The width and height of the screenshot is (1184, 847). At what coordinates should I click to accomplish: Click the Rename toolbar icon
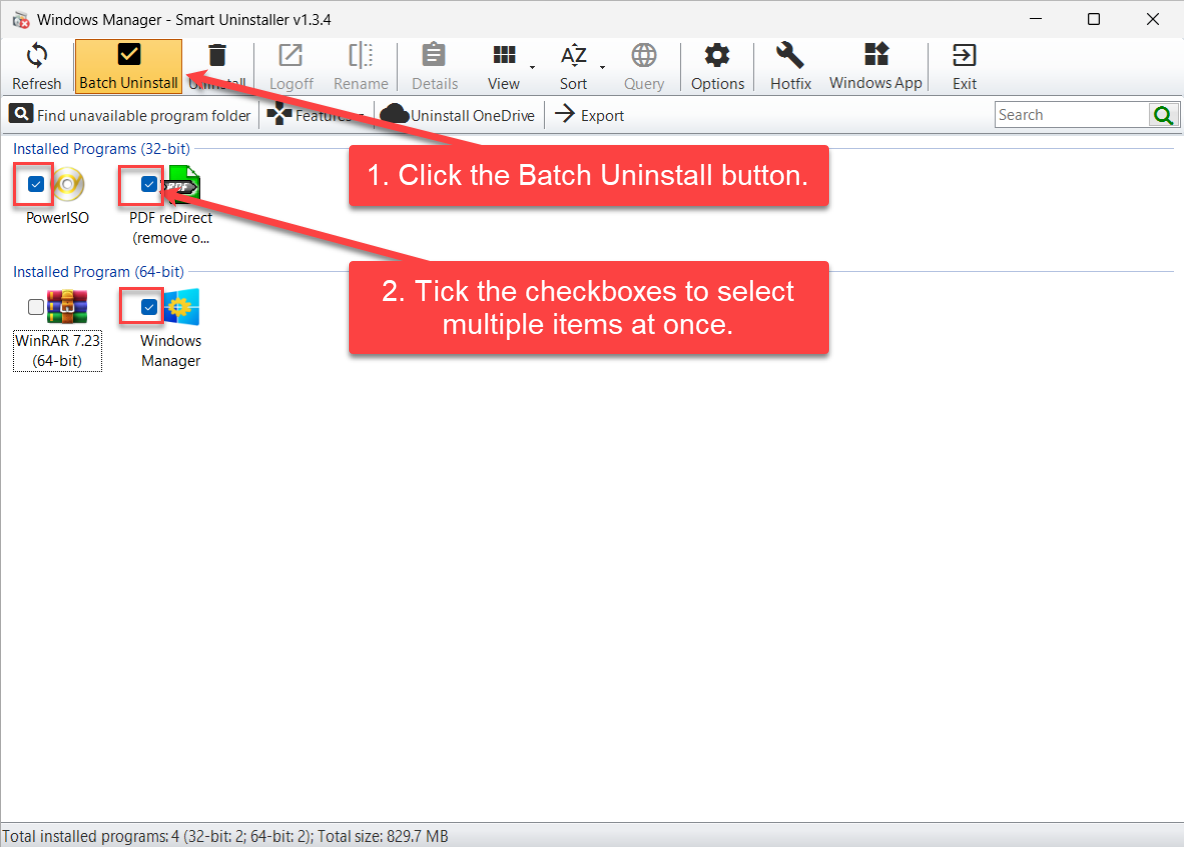[x=361, y=56]
